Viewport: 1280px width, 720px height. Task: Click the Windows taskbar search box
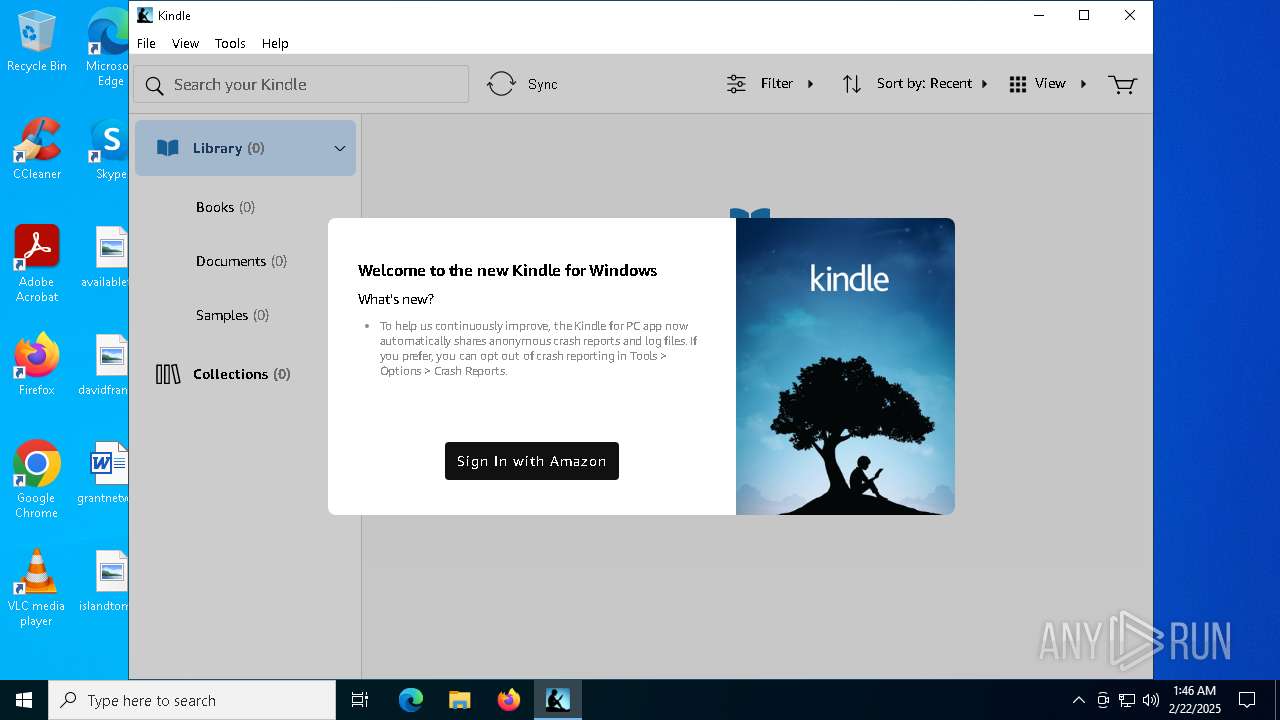[x=192, y=700]
